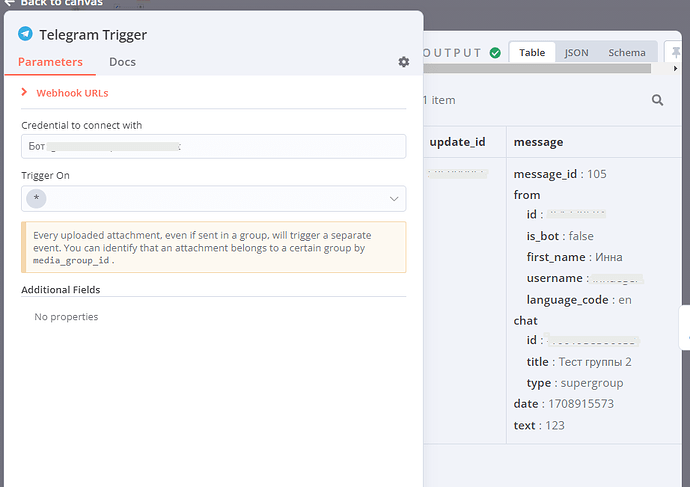The image size is (690, 487).
Task: Click the from section label in output
Action: pyautogui.click(x=527, y=195)
